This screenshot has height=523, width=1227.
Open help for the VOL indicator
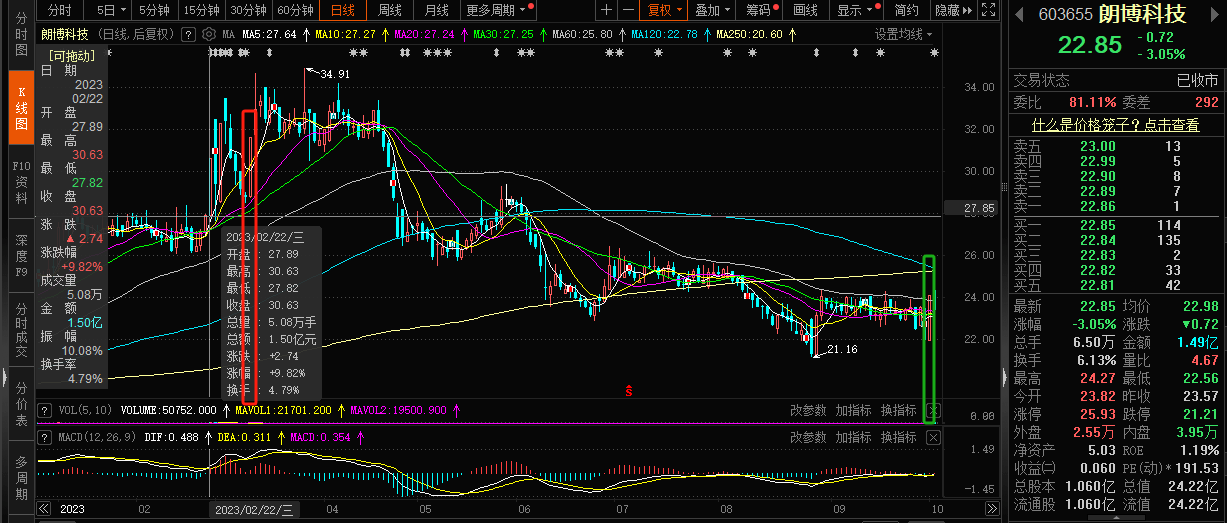pyautogui.click(x=44, y=410)
